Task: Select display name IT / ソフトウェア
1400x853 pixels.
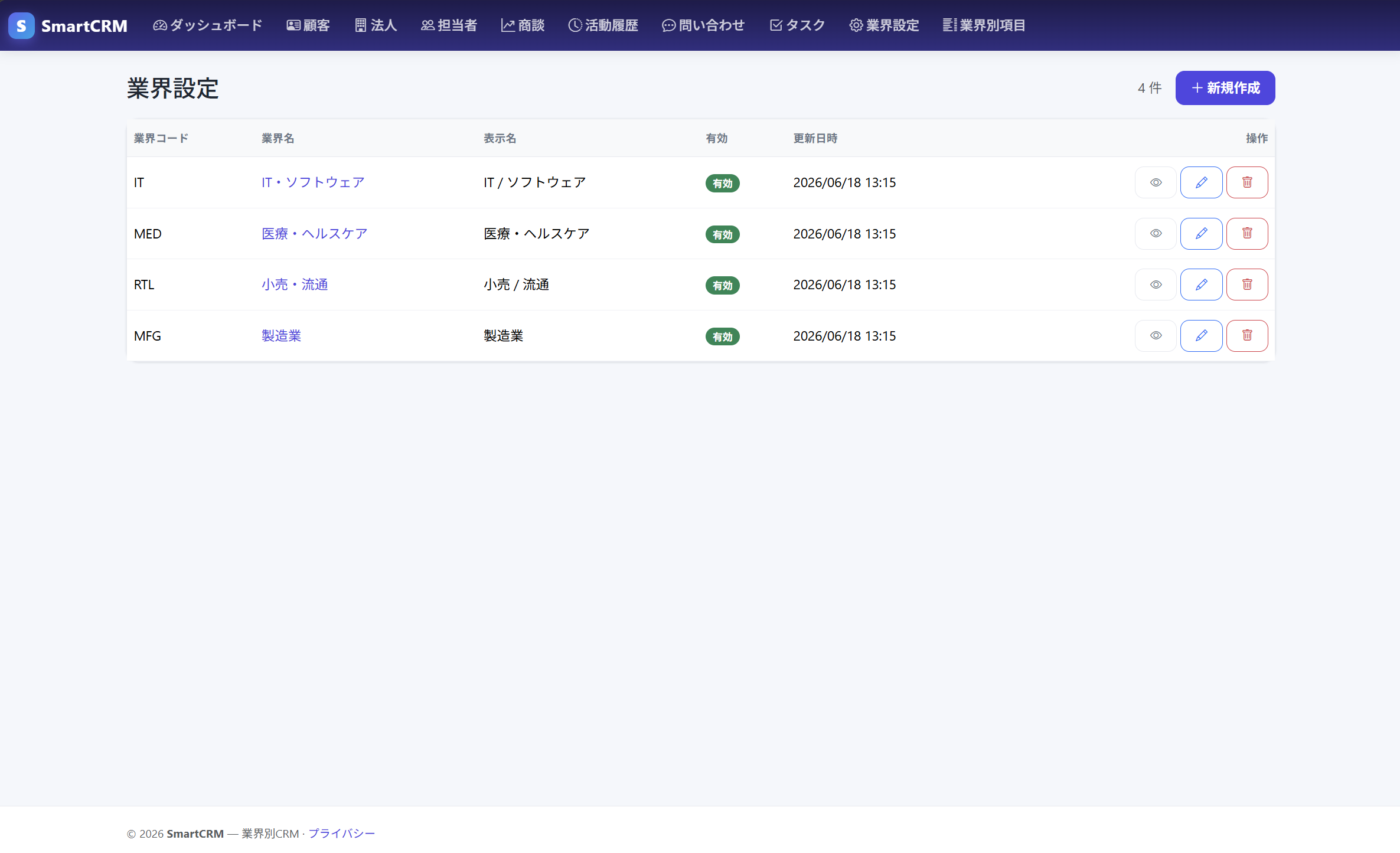Action: 534,182
